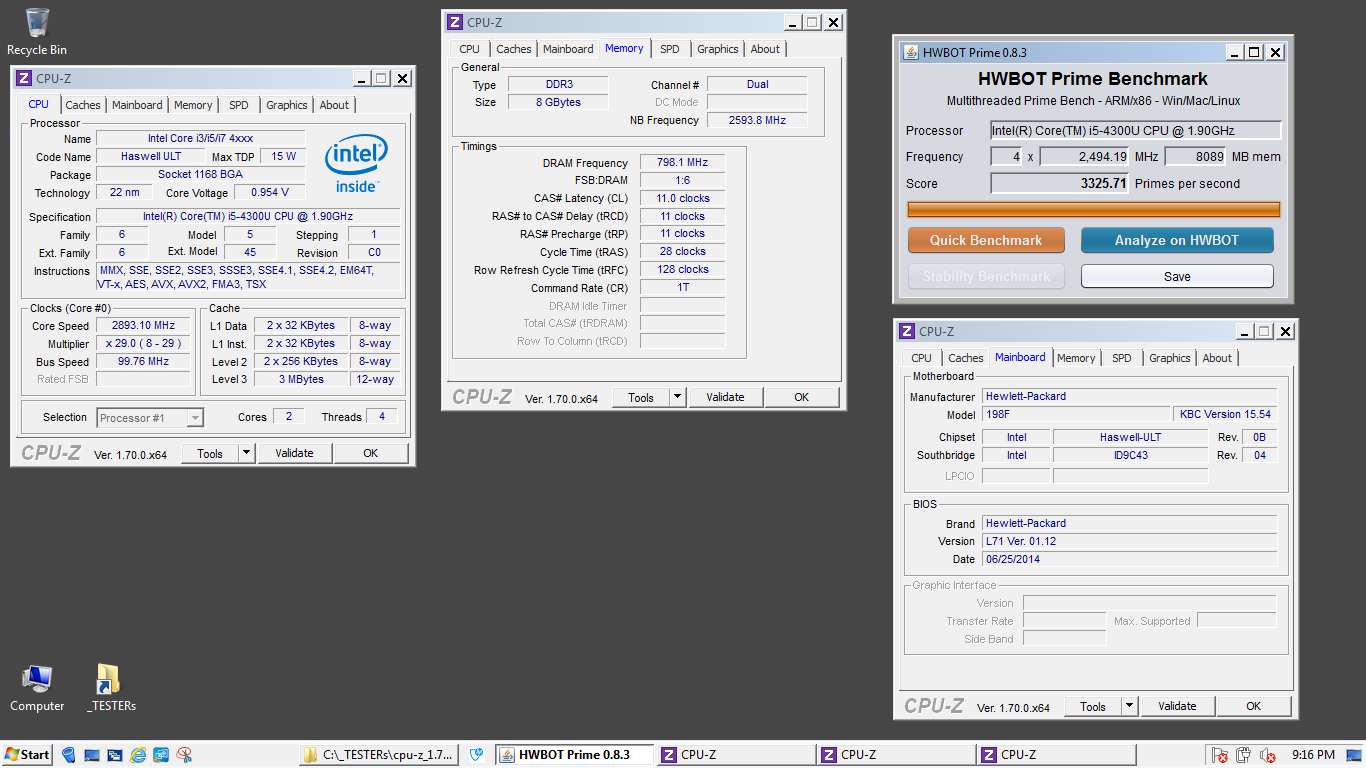The width and height of the screenshot is (1366, 768).
Task: Switch to HWBOT Prime 0.8.3 taskbar button
Action: (x=575, y=755)
